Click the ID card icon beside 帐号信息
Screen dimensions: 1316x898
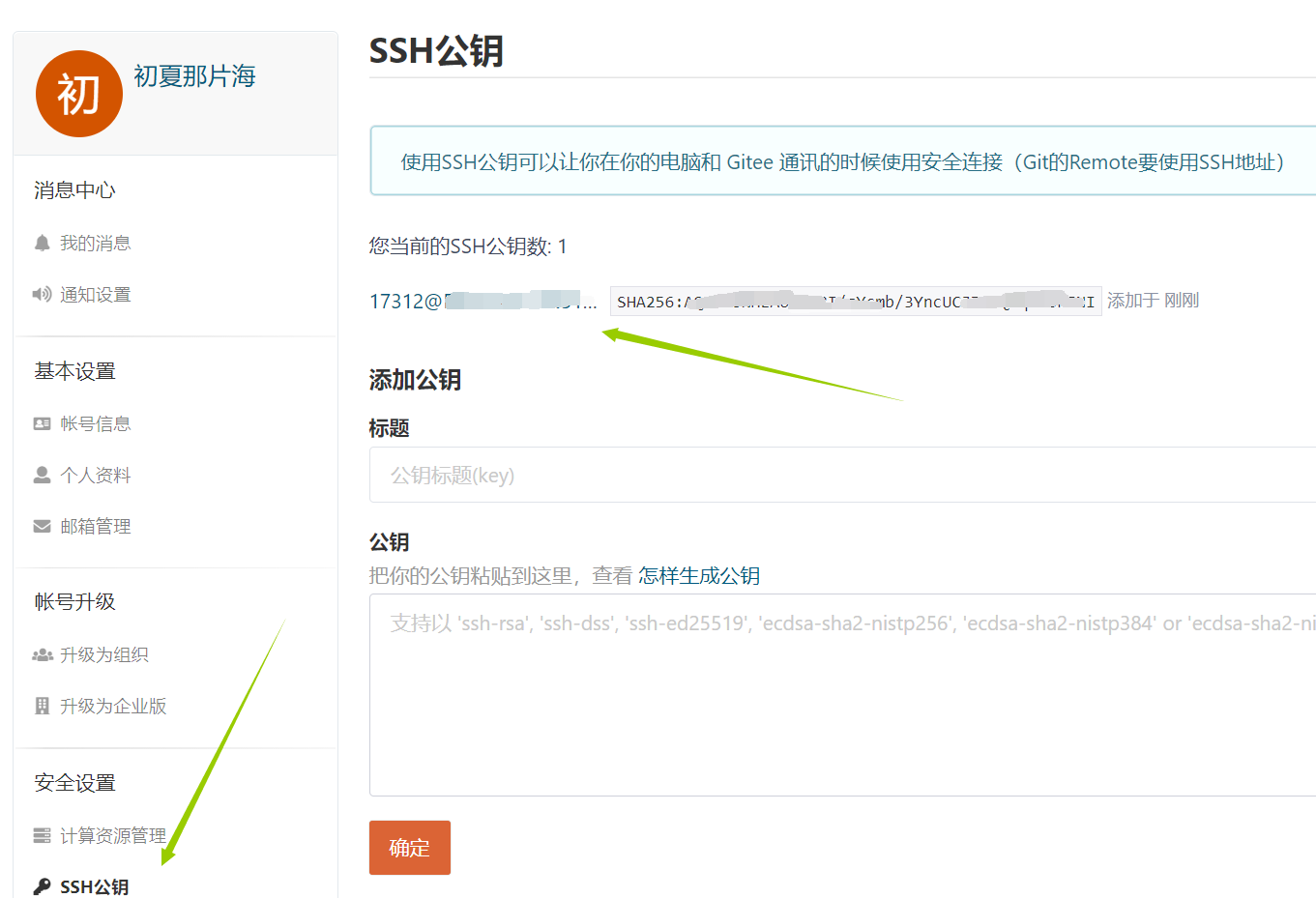42,424
